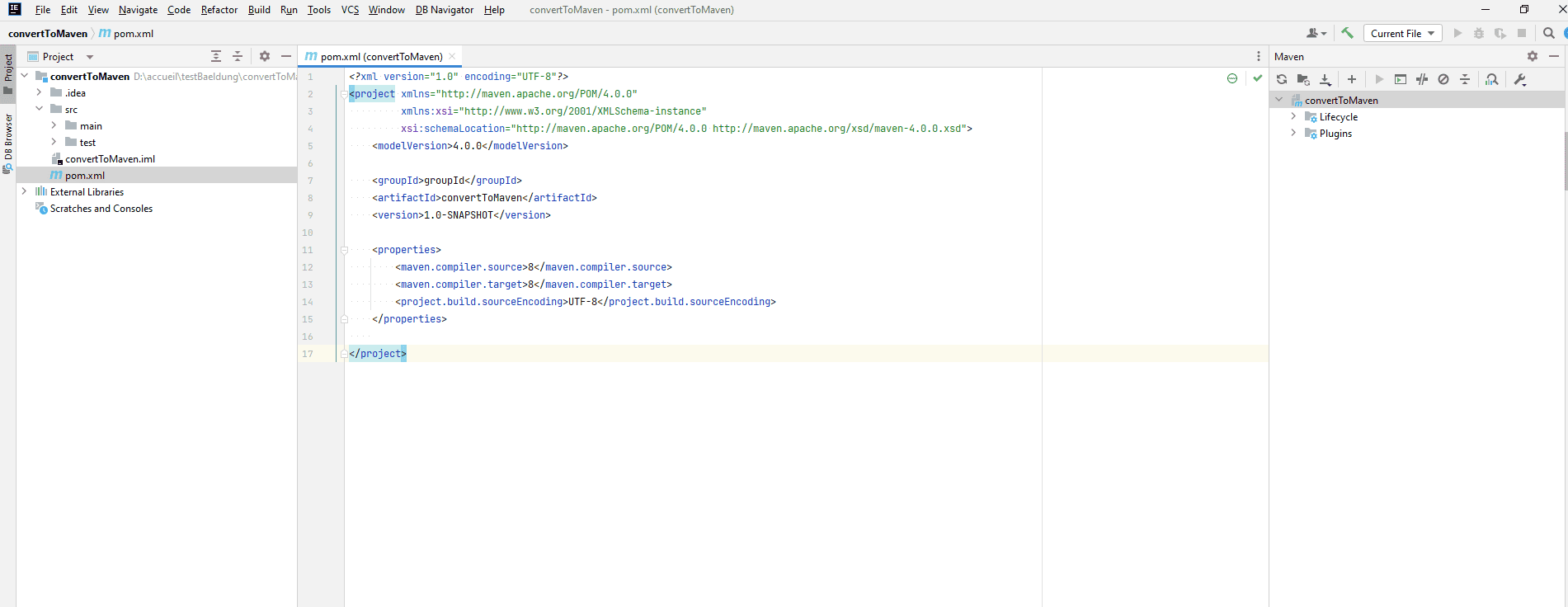Screen dimensions: 1568x607
Task: Collapse all in Maven panel
Action: pos(1465,79)
